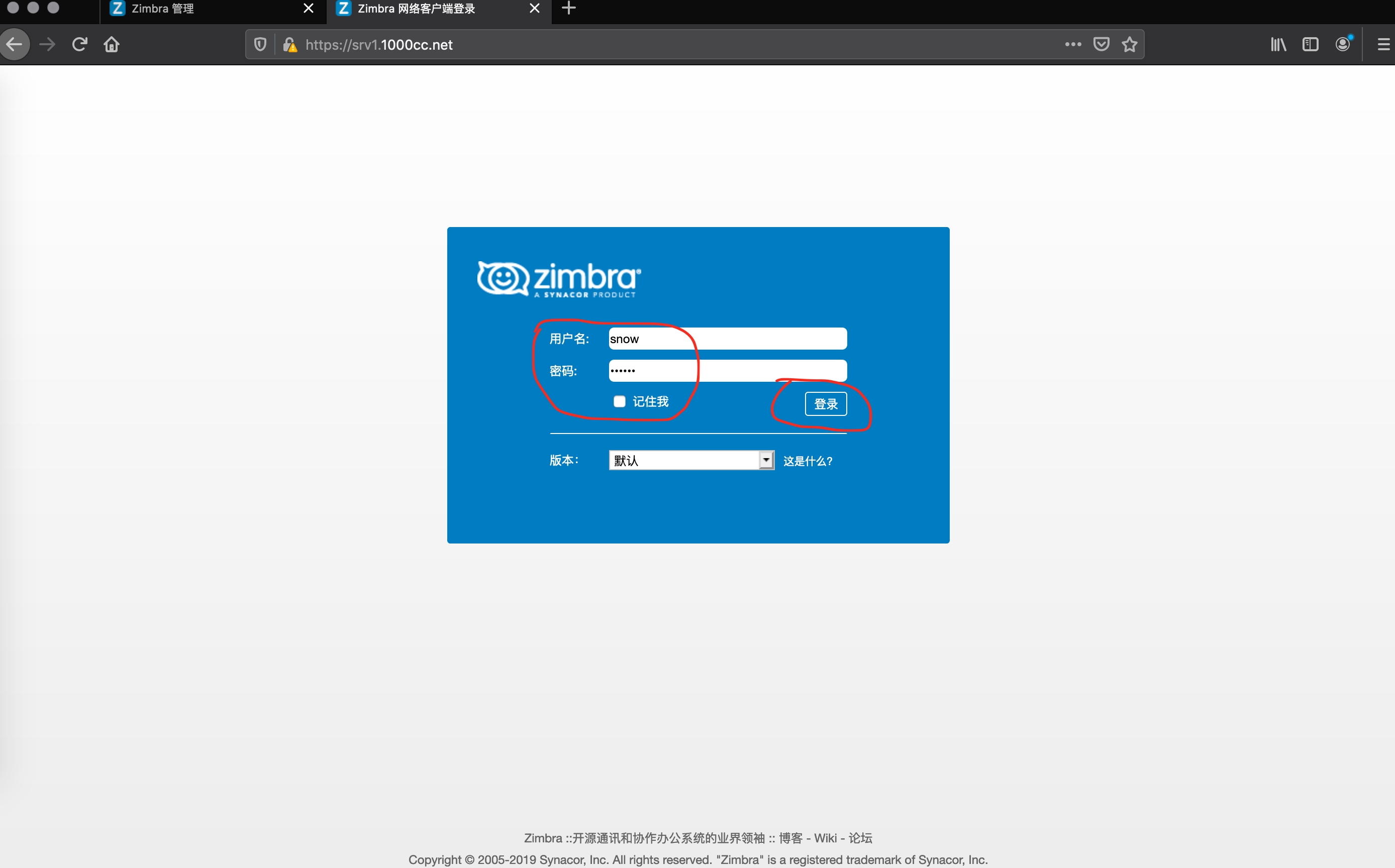Select the Zimbra 网络客户端登录 tab
Image resolution: width=1395 pixels, height=868 pixels.
coord(439,9)
